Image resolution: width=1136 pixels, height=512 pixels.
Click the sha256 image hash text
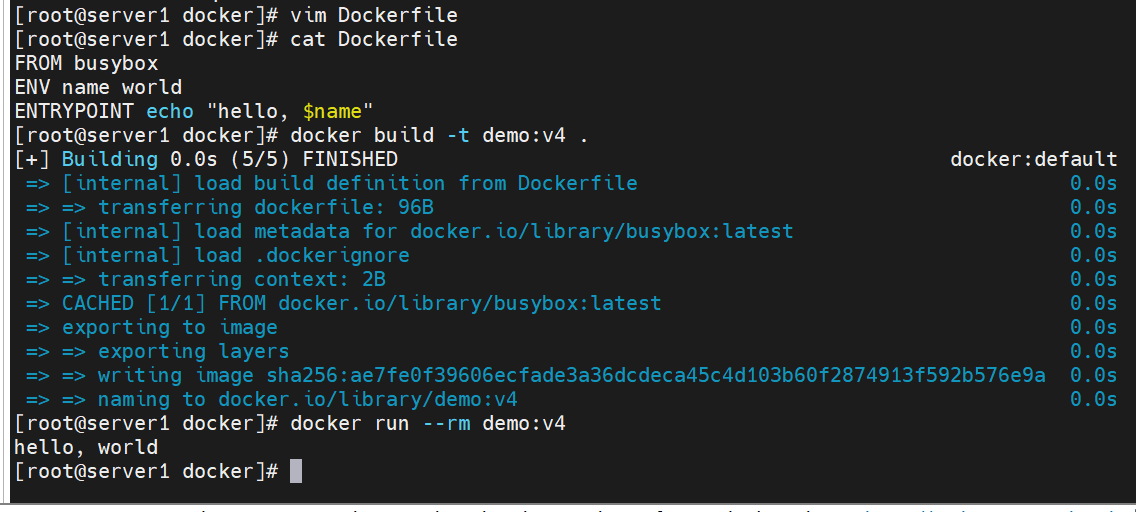point(656,375)
